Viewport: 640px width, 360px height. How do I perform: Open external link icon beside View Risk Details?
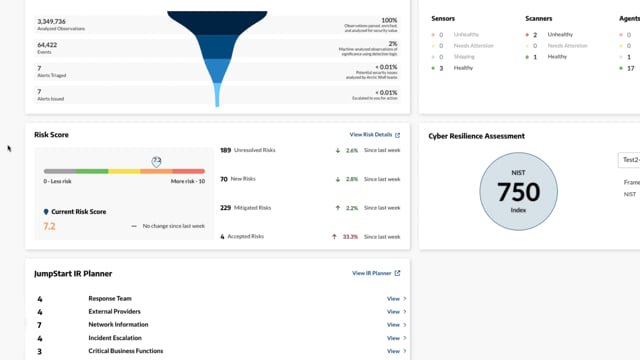point(398,135)
